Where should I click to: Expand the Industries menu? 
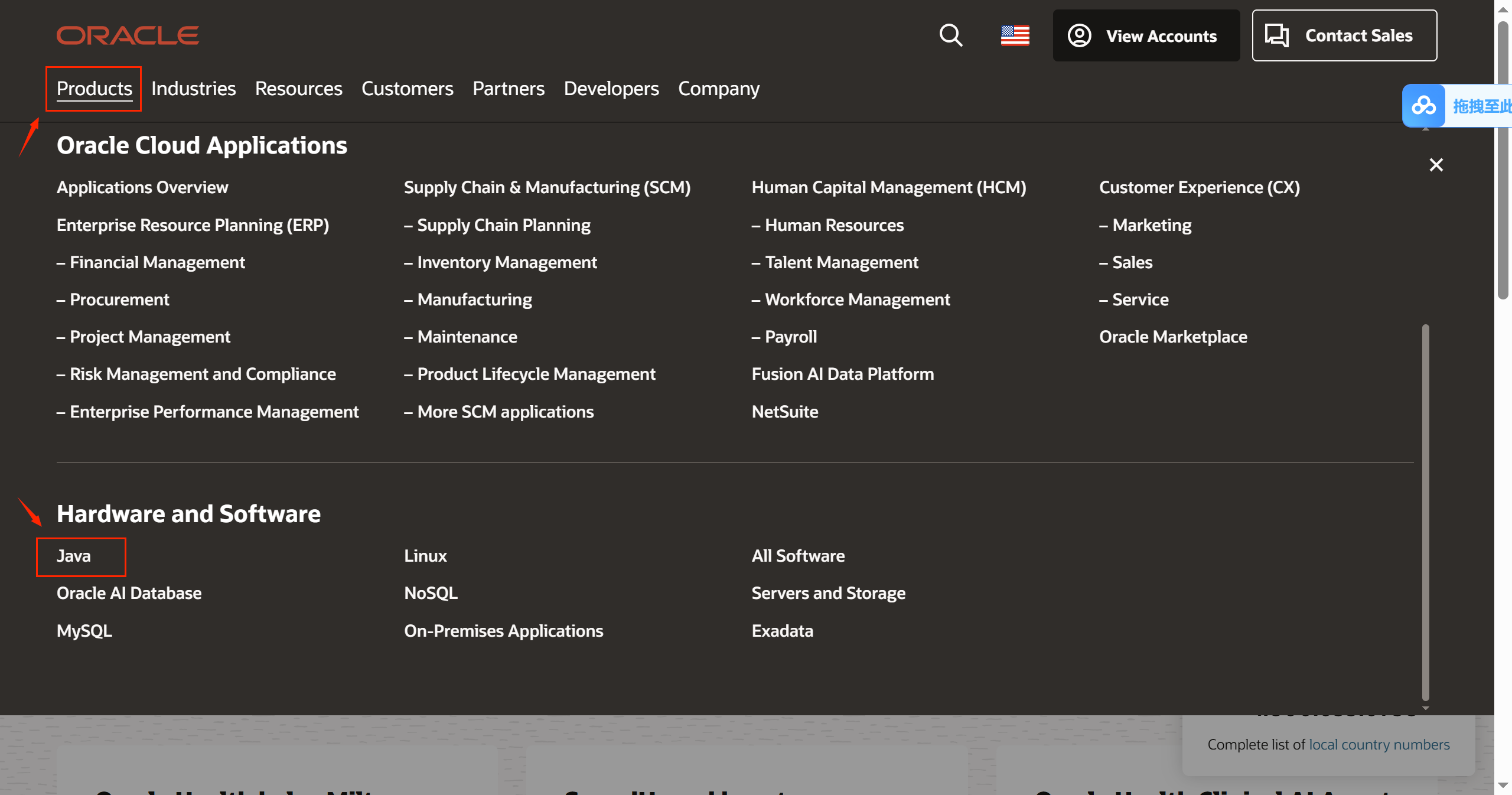coord(193,89)
